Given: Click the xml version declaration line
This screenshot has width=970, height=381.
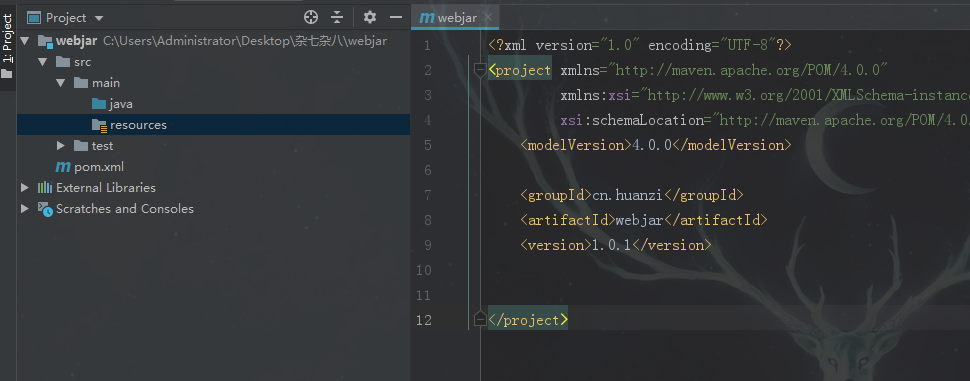Looking at the screenshot, I should [x=640, y=46].
